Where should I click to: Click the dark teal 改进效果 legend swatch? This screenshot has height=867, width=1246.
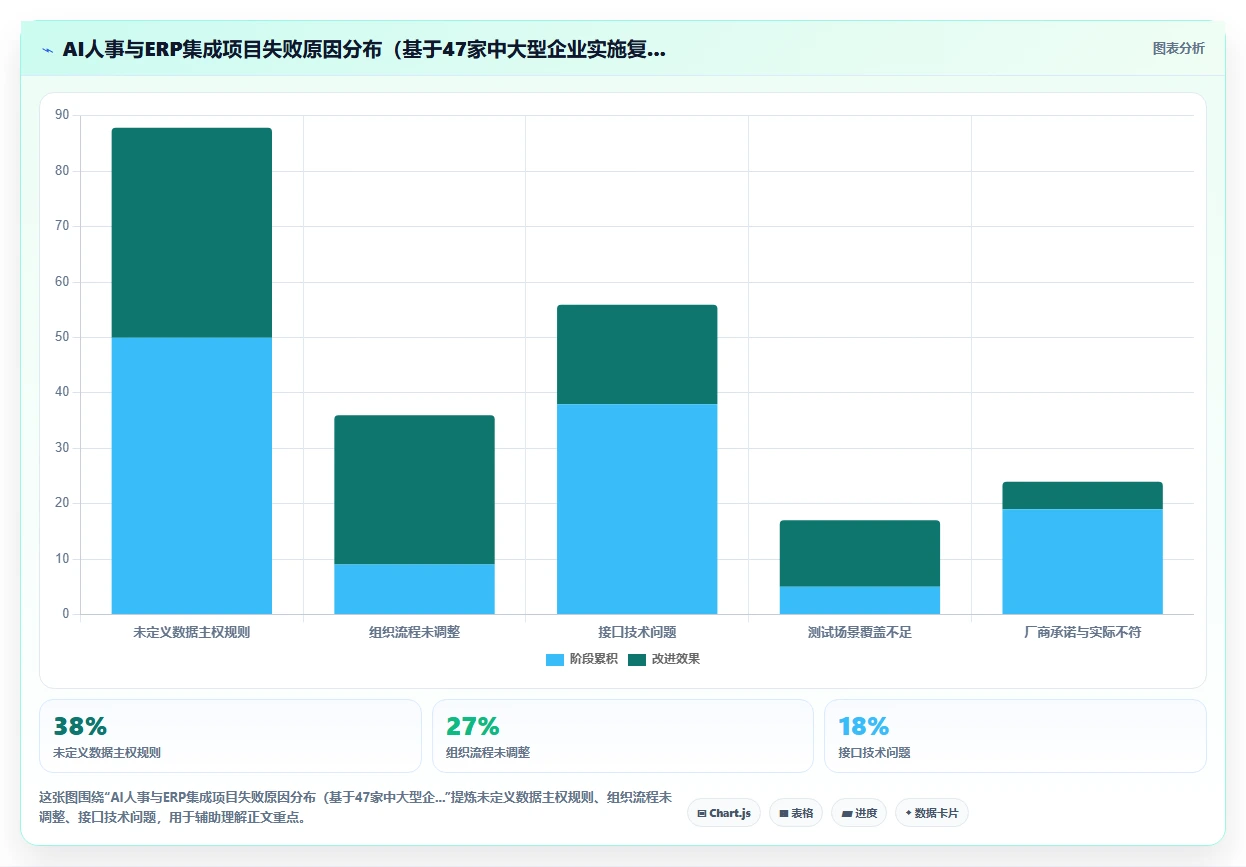pos(637,659)
